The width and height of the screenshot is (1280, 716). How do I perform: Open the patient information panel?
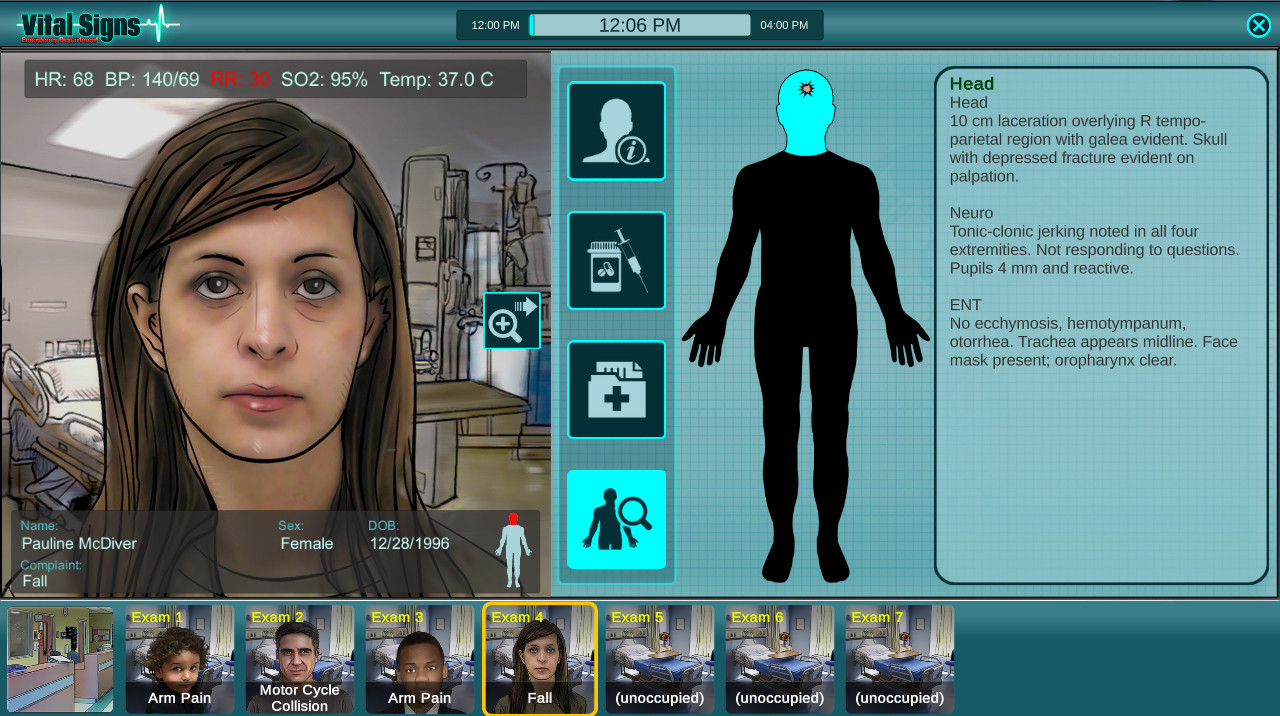pos(616,131)
